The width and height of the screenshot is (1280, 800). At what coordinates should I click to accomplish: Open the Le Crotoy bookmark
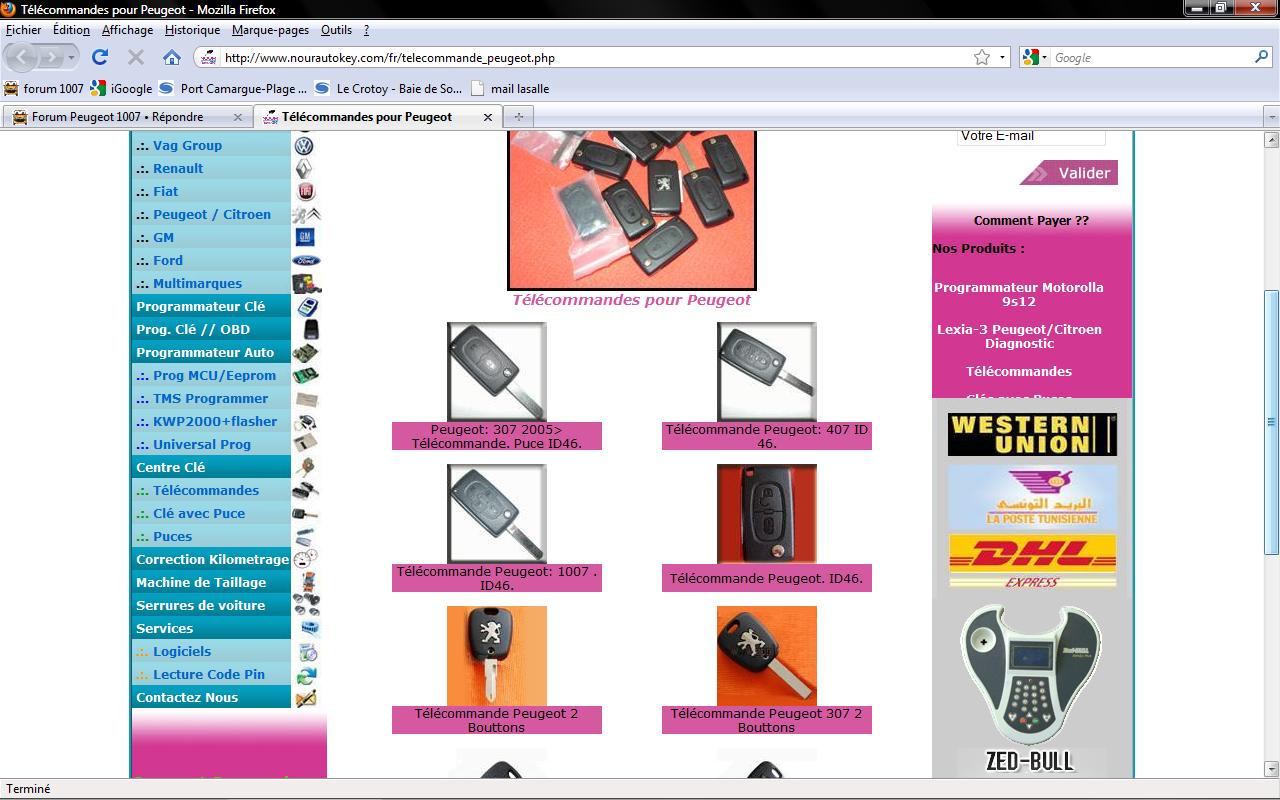click(x=389, y=88)
